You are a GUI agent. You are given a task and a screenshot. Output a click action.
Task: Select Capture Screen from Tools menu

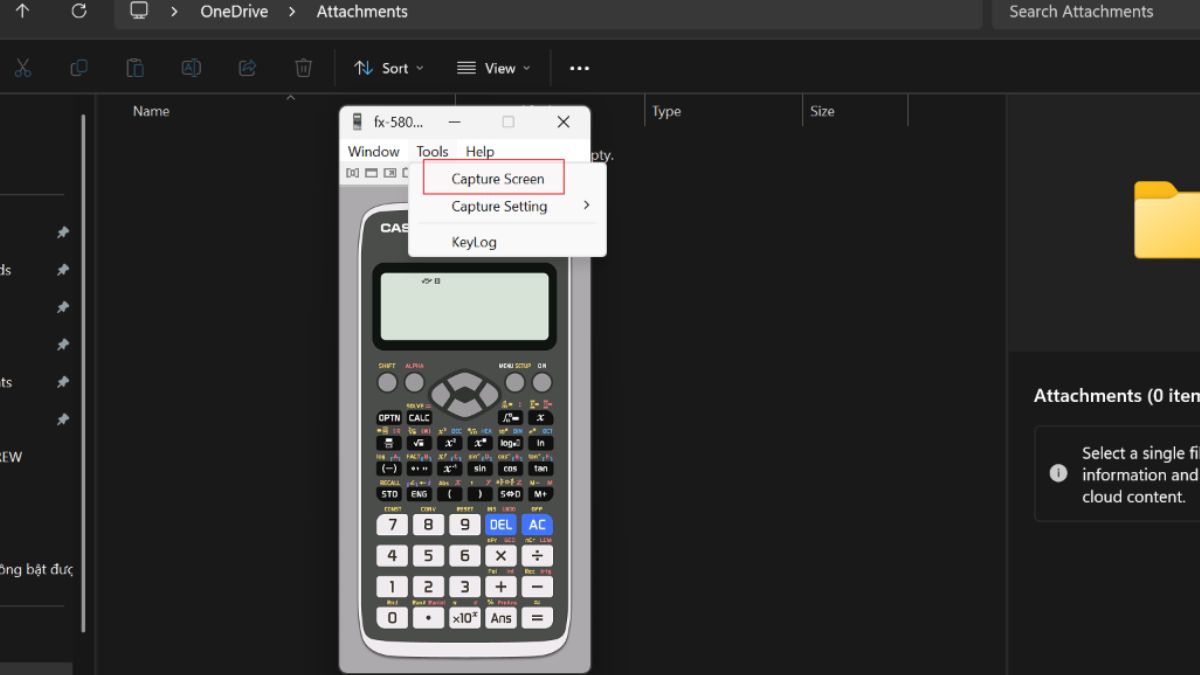click(497, 179)
